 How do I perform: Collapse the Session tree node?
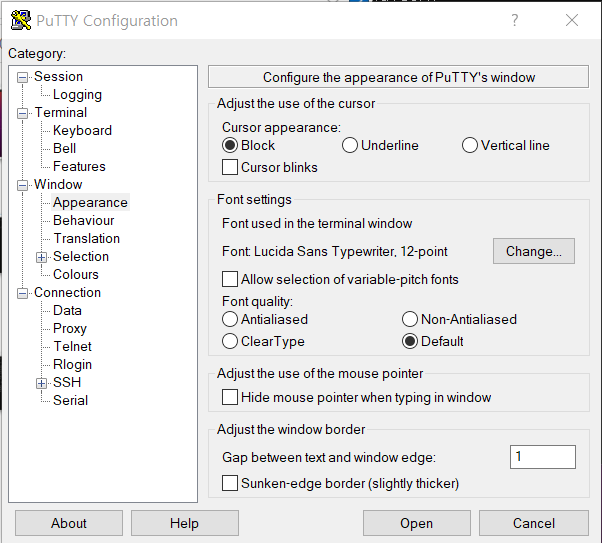tap(23, 78)
